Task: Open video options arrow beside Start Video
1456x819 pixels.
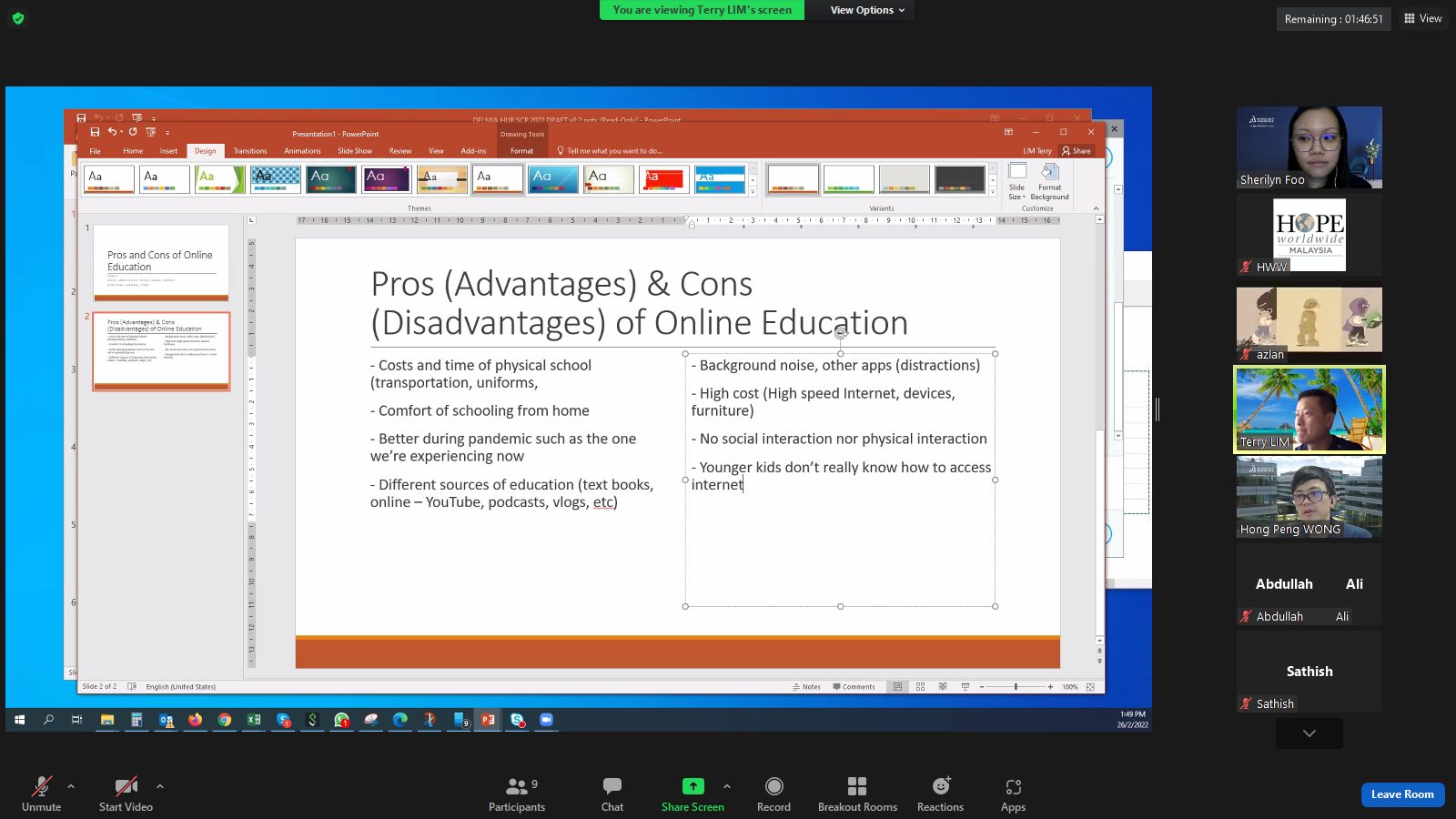Action: (x=160, y=786)
